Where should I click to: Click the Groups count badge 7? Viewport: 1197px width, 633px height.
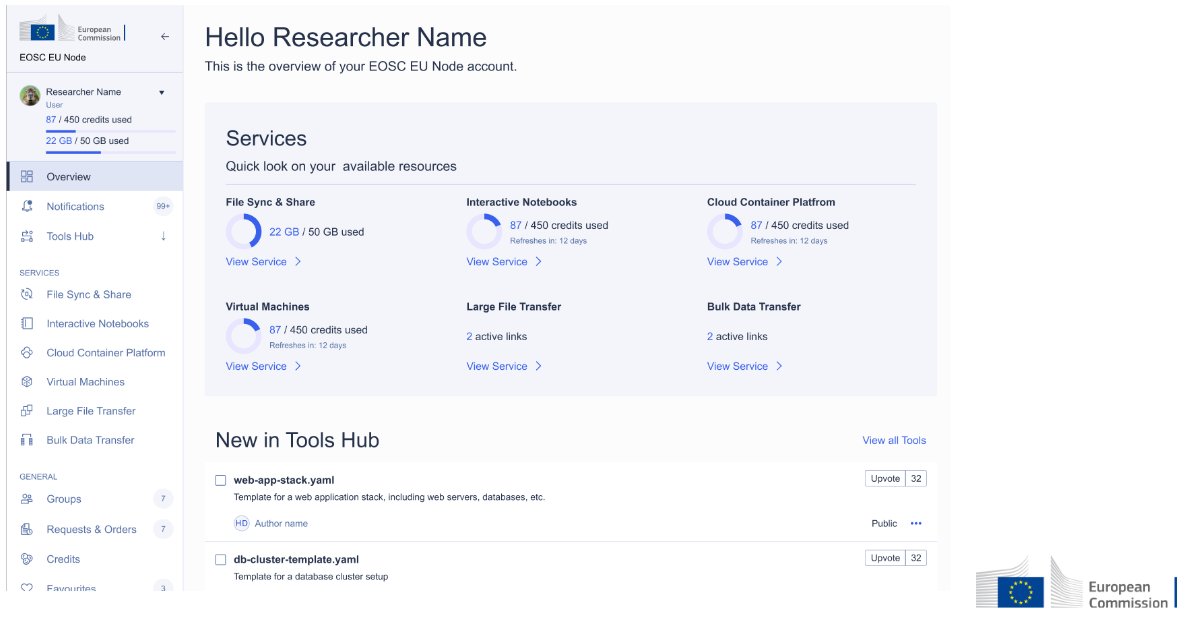coord(163,499)
